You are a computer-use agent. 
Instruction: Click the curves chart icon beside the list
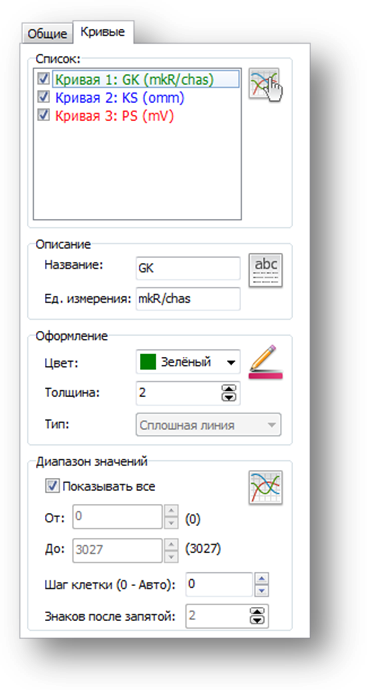point(264,83)
